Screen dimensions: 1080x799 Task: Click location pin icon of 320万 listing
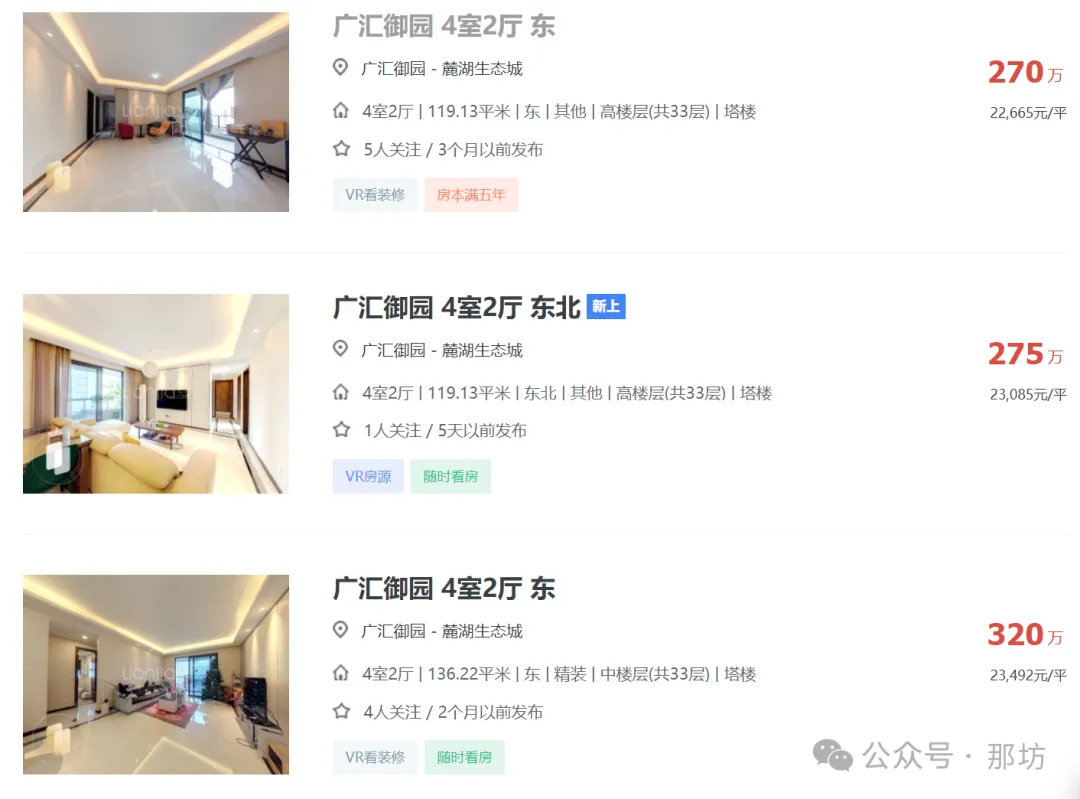point(340,630)
